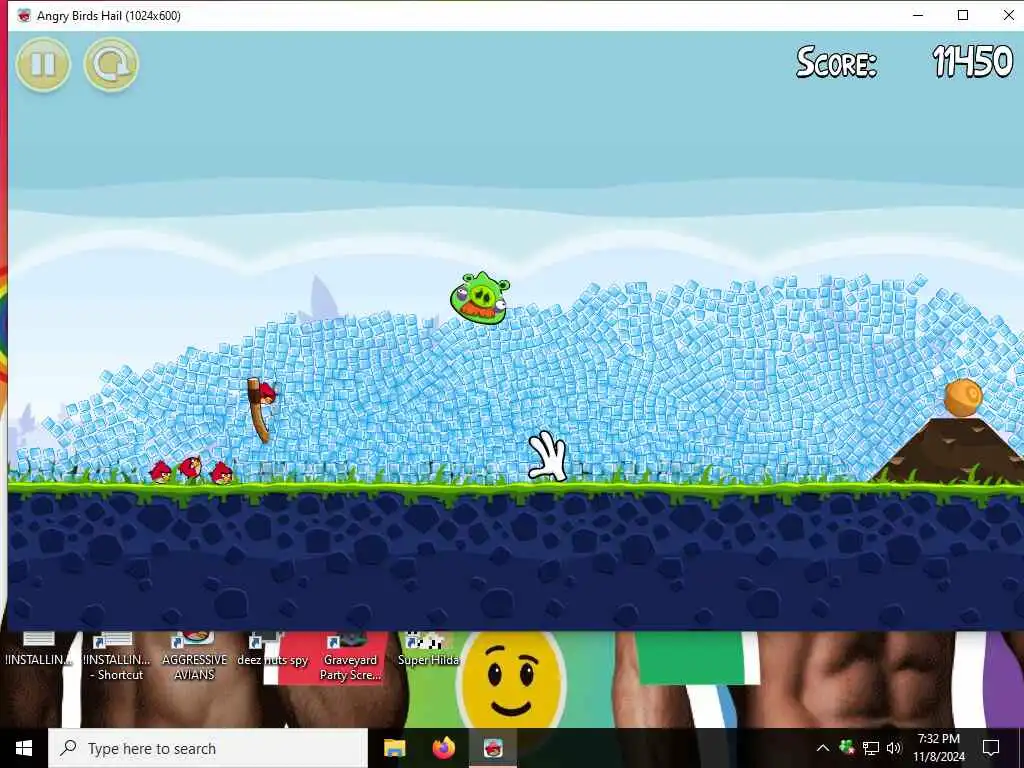Image resolution: width=1024 pixels, height=768 pixels.
Task: Click the Angry Birds Hail window title
Action: tap(108, 16)
